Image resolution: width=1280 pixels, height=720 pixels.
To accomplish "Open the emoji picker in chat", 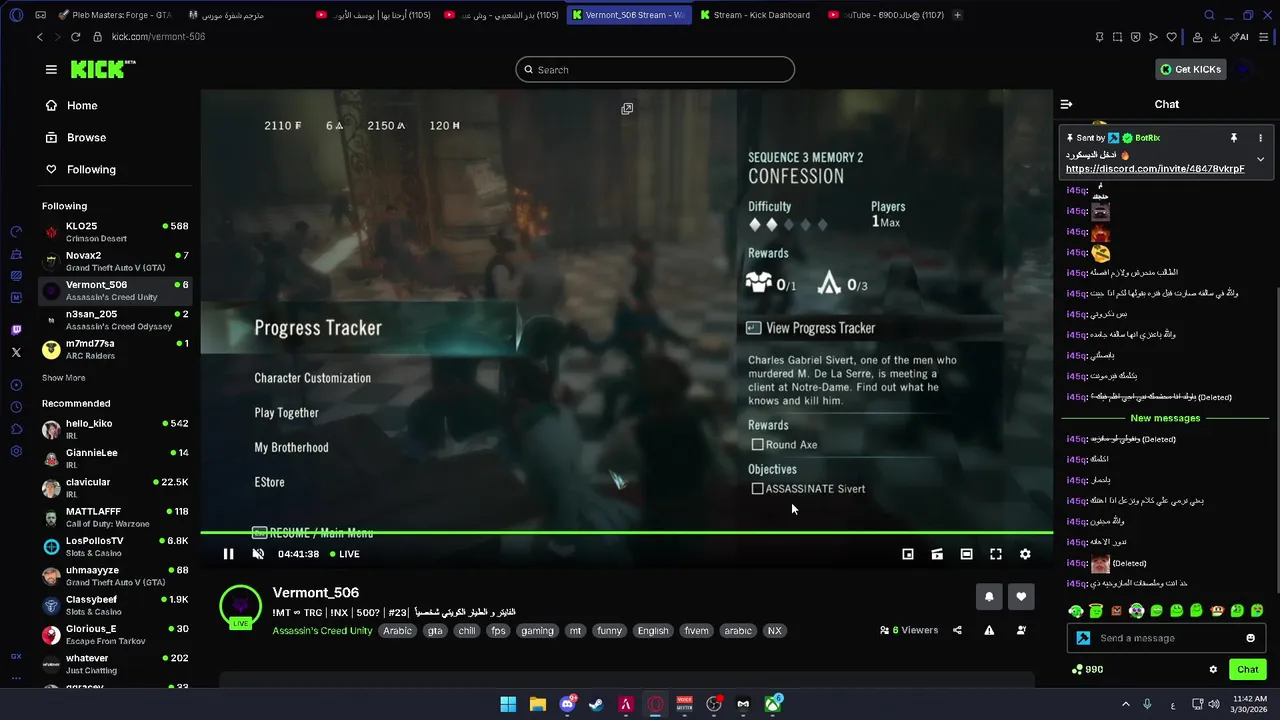I will [1250, 638].
